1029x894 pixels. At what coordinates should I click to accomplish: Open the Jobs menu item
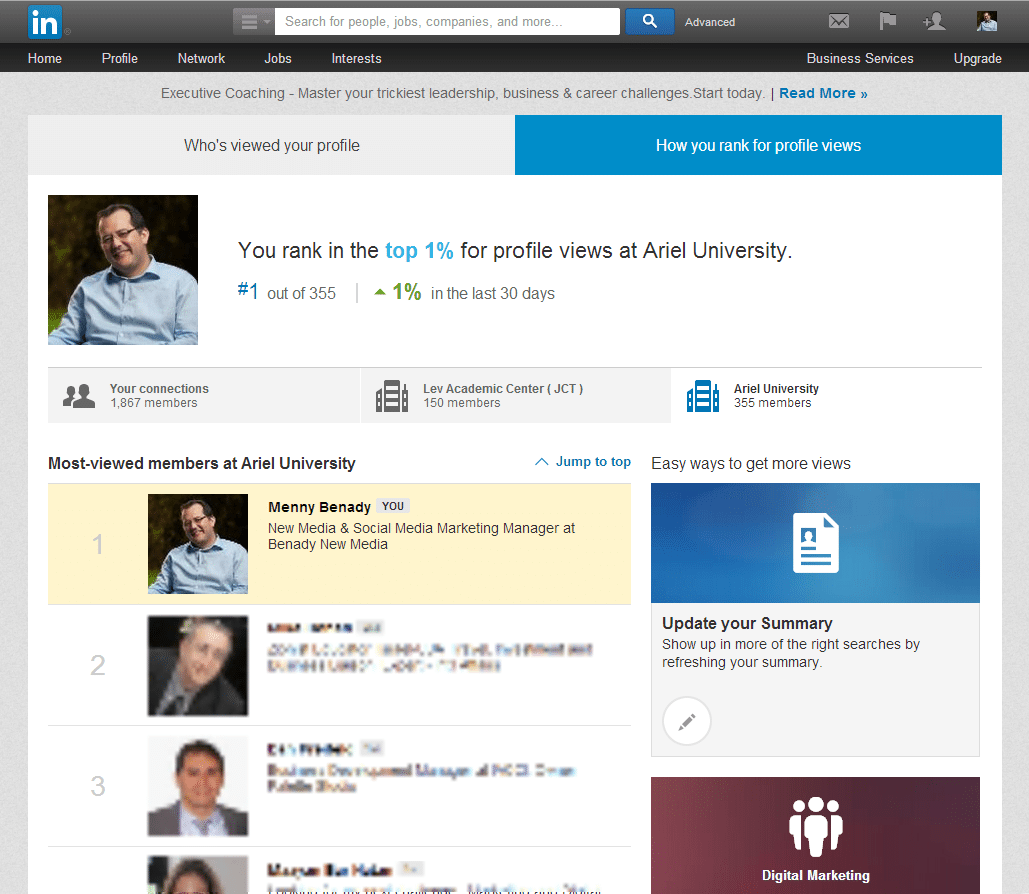pyautogui.click(x=278, y=58)
